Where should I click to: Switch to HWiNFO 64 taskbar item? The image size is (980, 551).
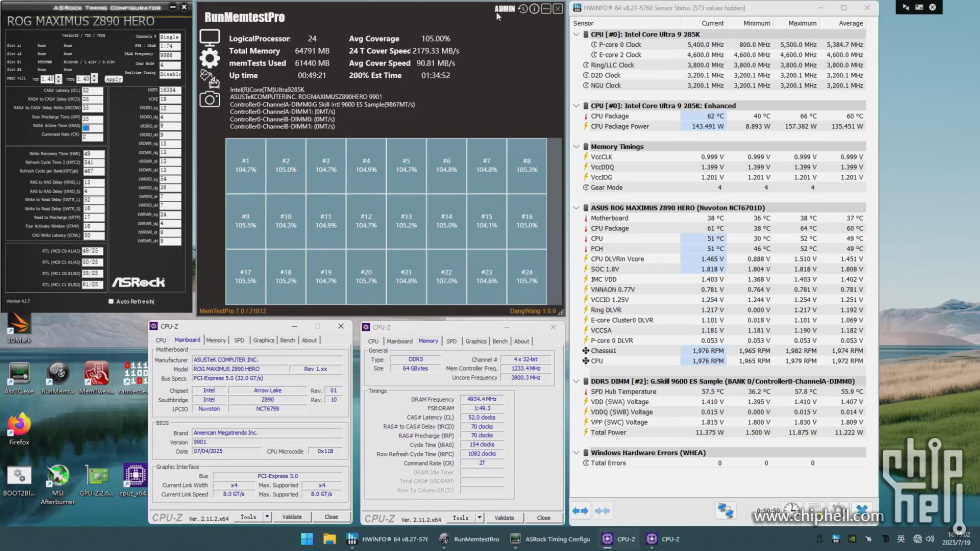tap(386, 539)
